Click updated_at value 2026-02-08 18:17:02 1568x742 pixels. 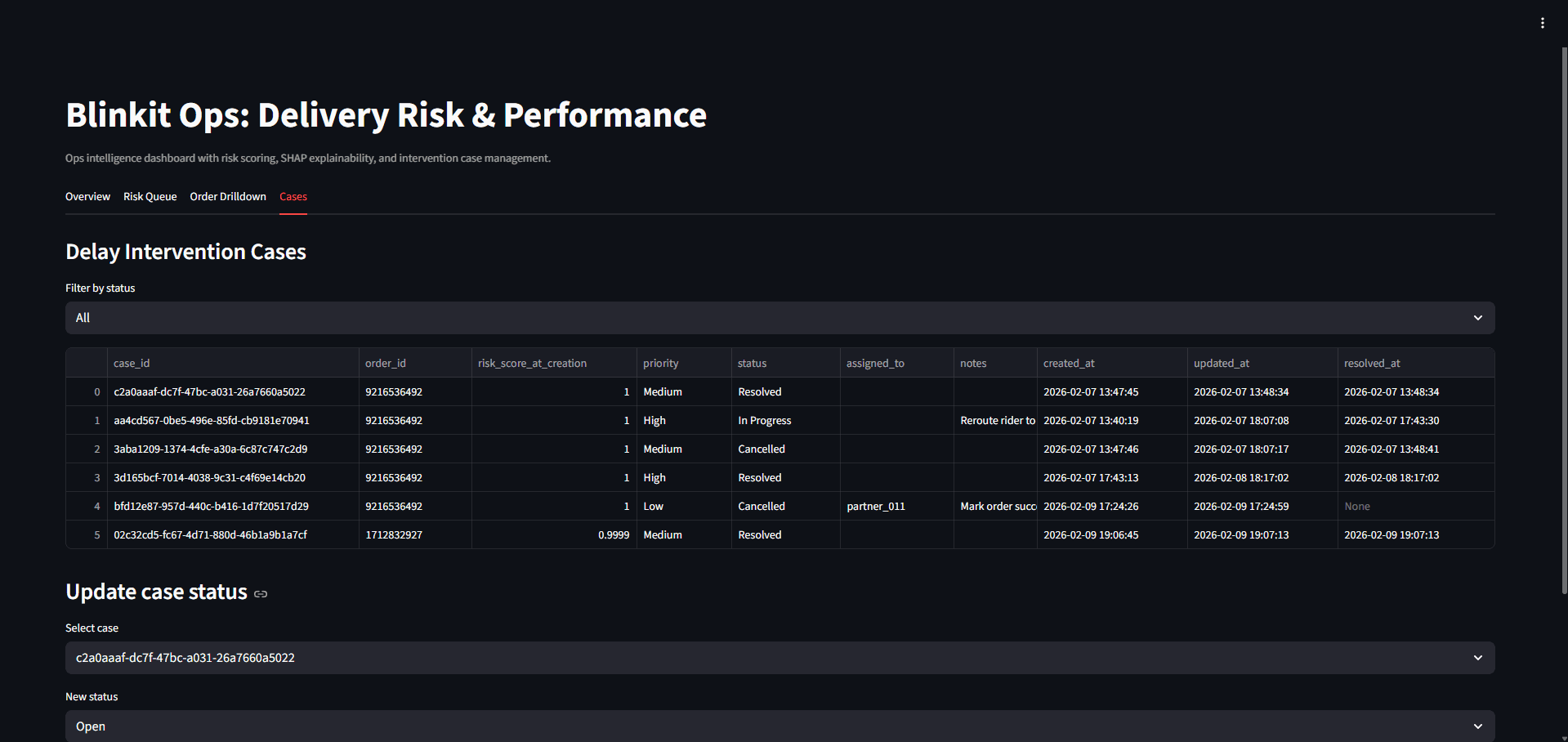point(1262,477)
